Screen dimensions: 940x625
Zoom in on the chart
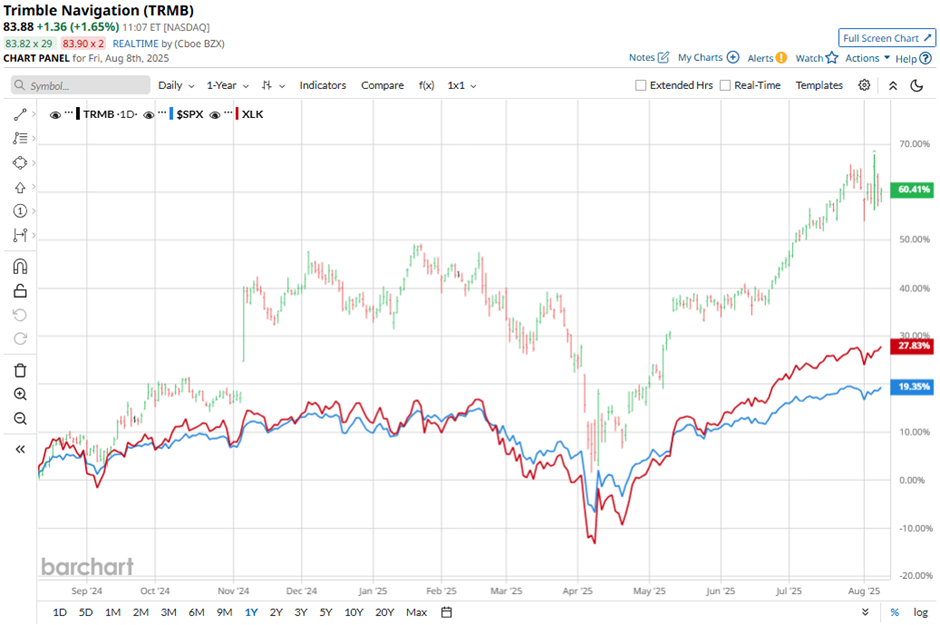point(20,394)
